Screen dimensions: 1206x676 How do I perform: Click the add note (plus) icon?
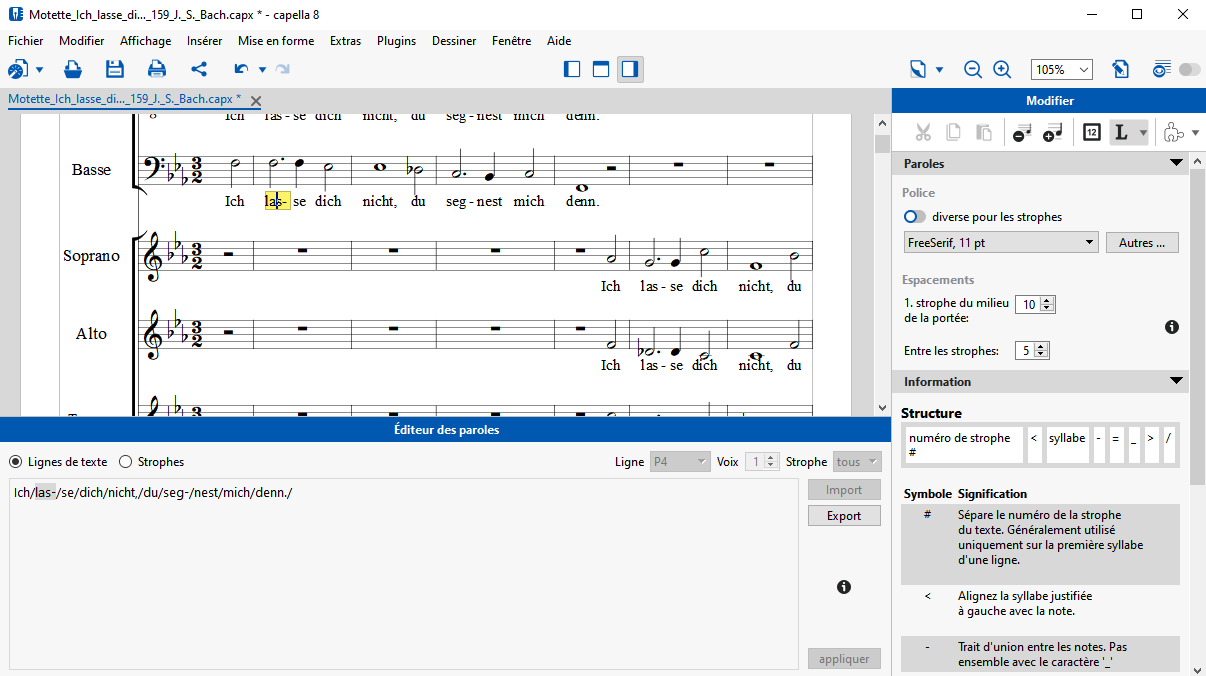pyautogui.click(x=1052, y=132)
